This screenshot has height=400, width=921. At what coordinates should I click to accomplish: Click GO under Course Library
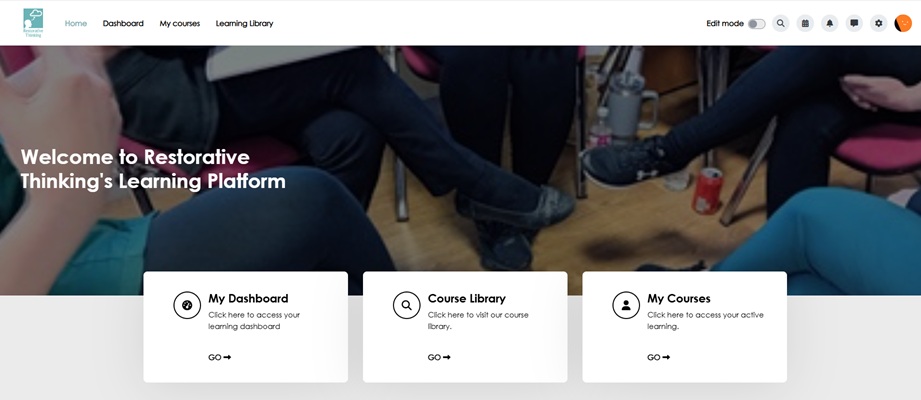pos(439,357)
